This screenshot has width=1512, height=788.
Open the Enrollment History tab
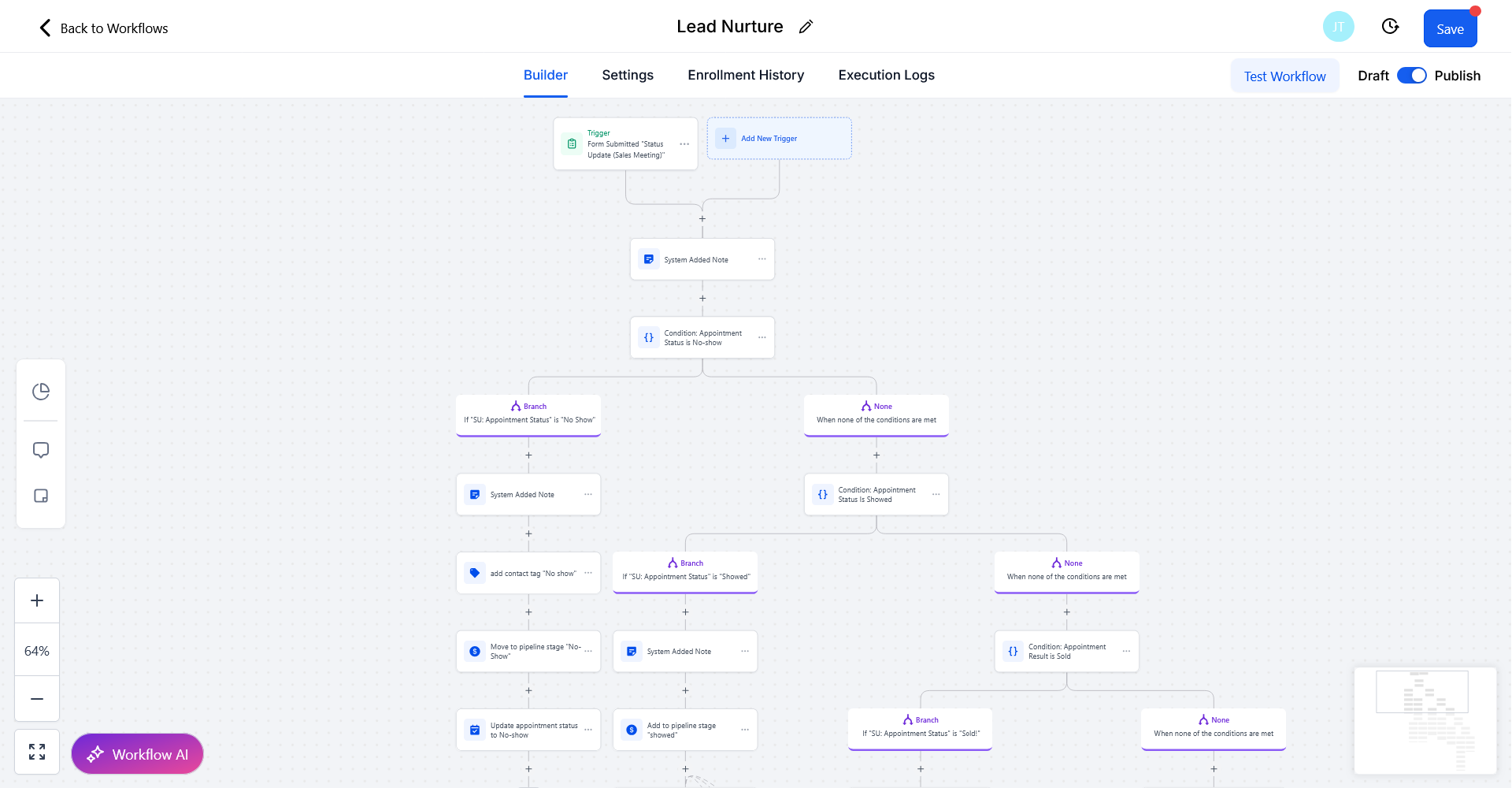coord(745,75)
